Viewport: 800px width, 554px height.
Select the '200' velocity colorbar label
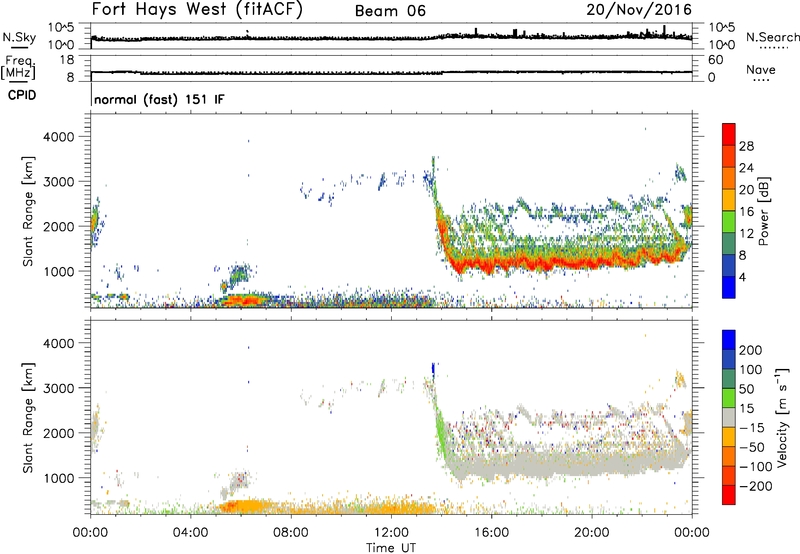(x=751, y=350)
